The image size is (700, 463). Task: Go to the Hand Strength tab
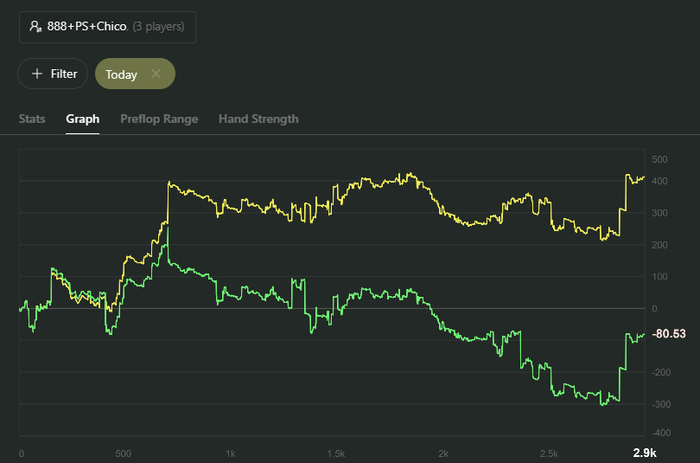coord(258,119)
